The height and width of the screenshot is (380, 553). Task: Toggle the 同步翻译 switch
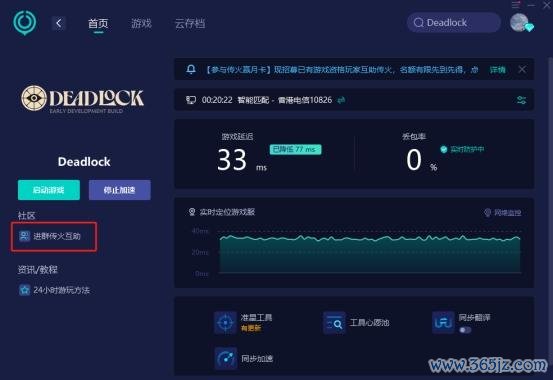tap(465, 330)
